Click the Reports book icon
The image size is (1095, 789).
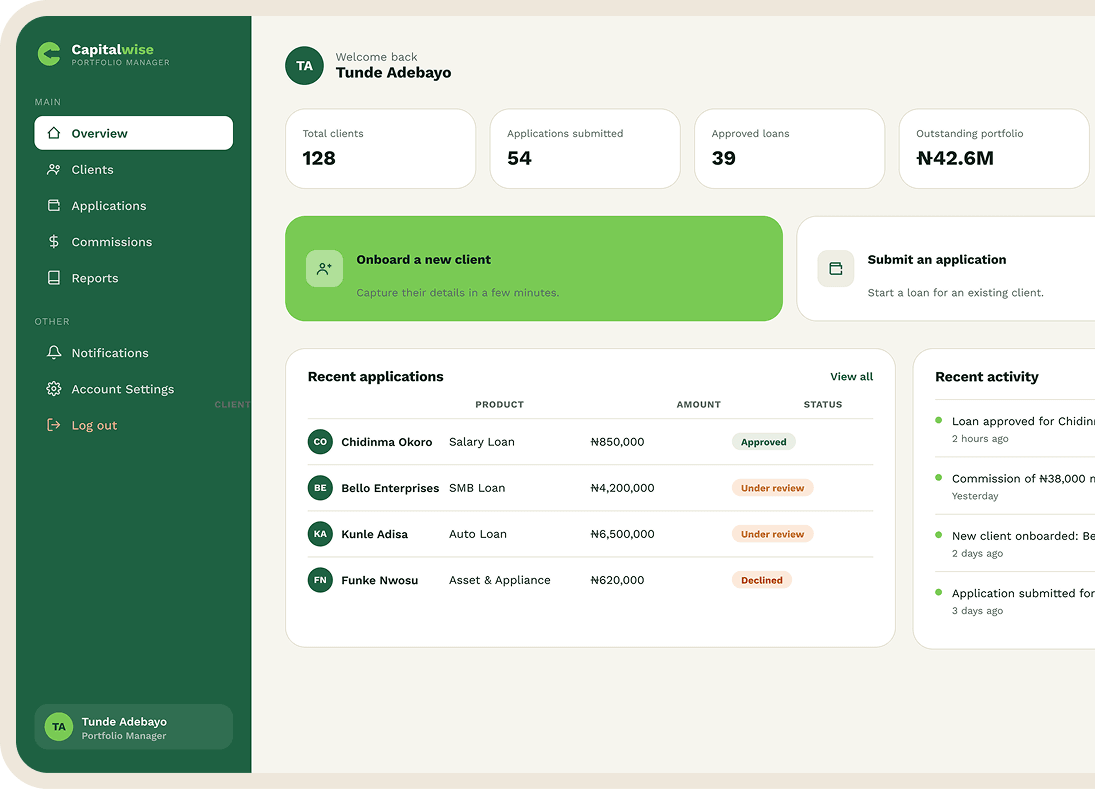[x=54, y=278]
